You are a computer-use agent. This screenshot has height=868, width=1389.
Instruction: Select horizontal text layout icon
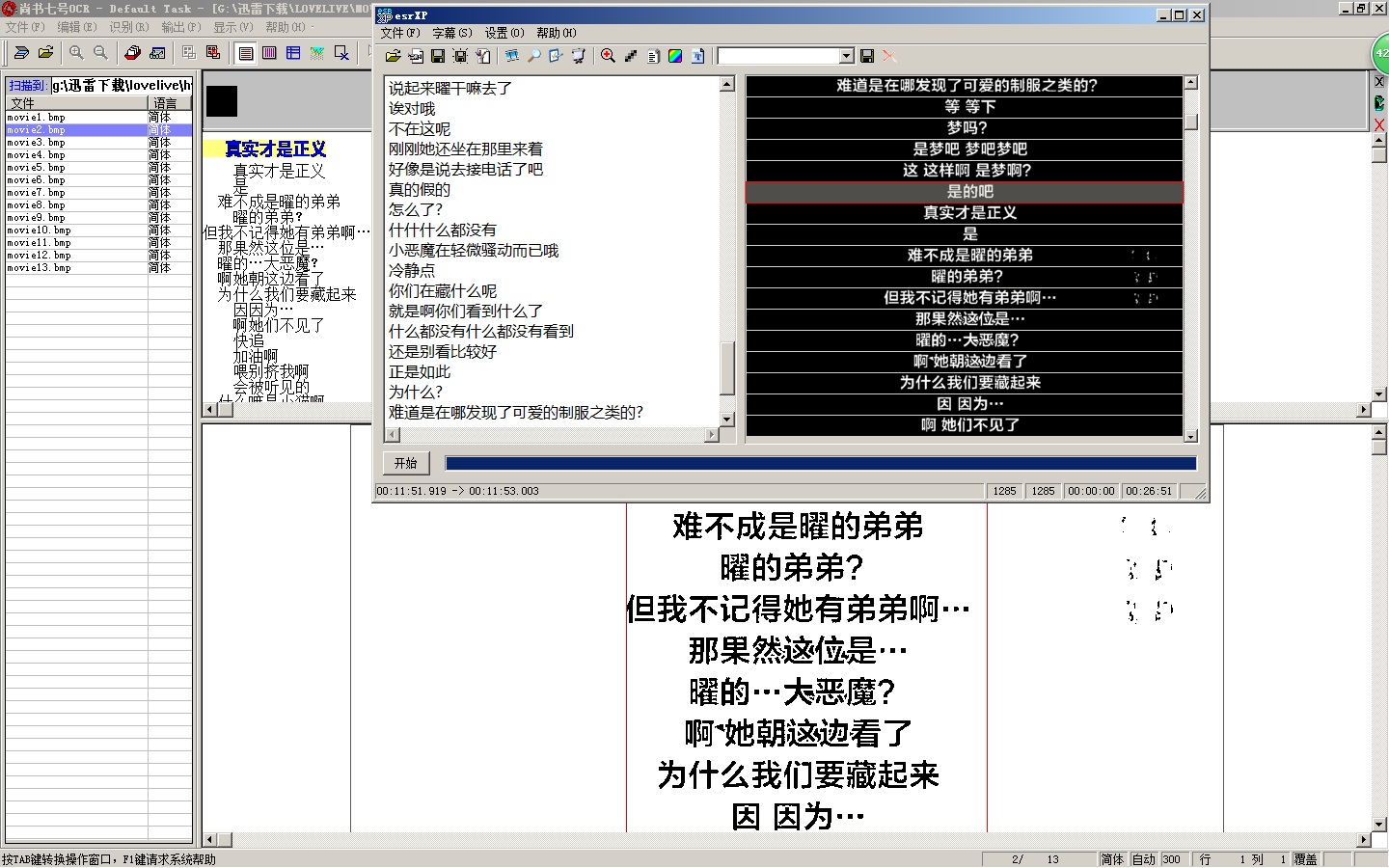tap(246, 53)
